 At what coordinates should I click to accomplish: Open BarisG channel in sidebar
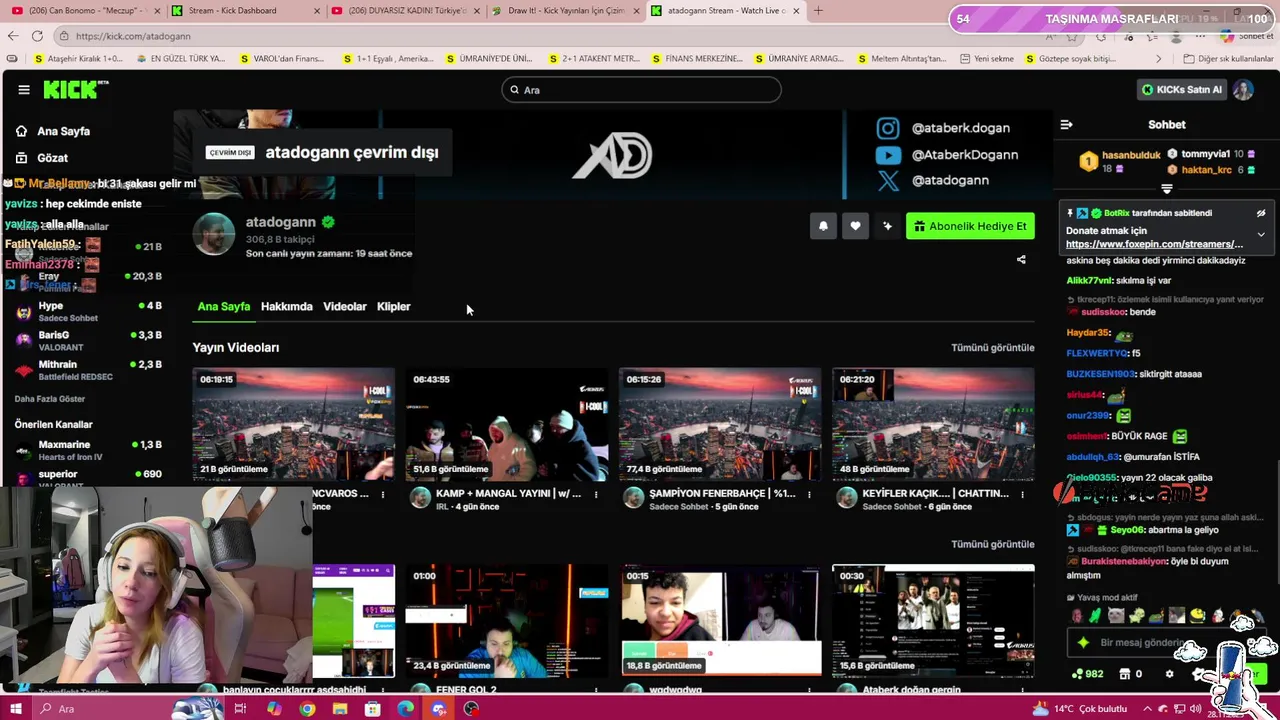(x=88, y=341)
